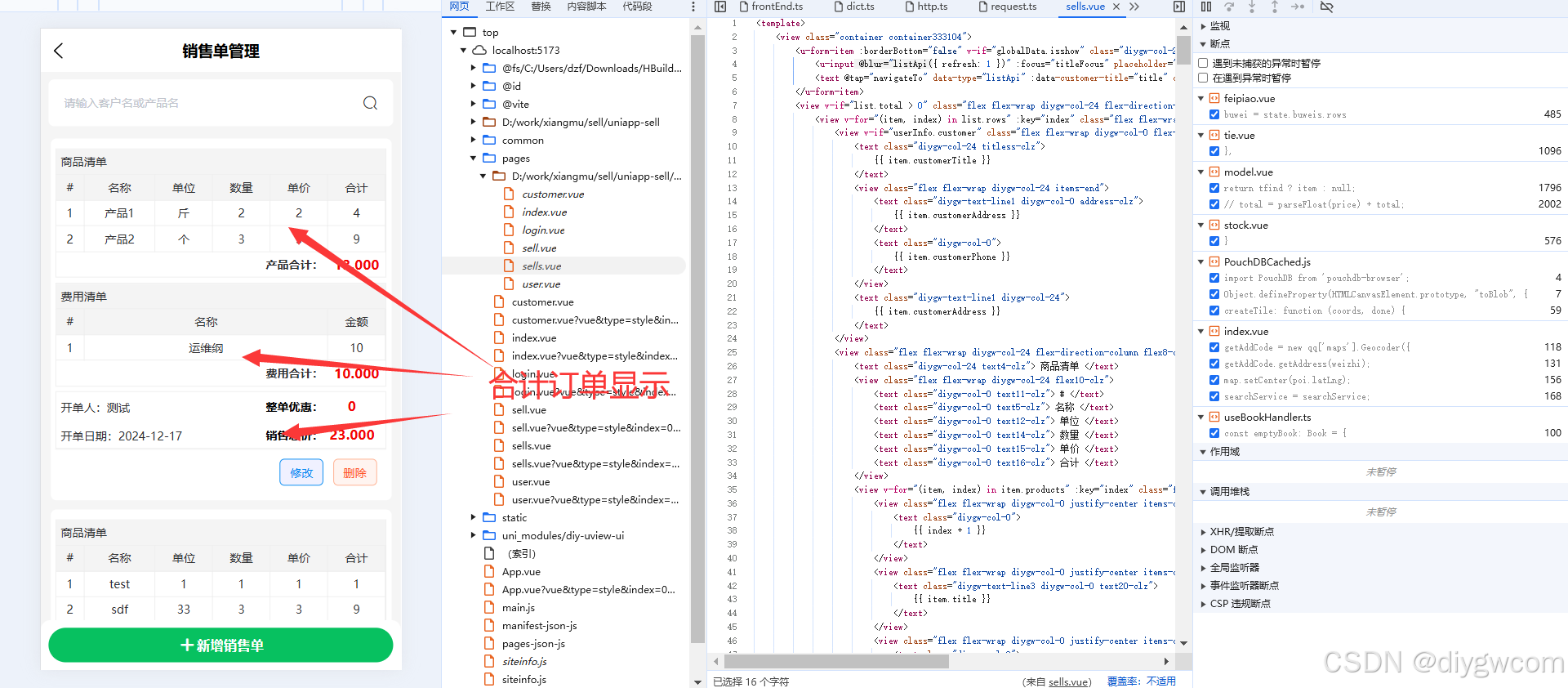Image resolution: width=1568 pixels, height=688 pixels.
Task: Toggle the navigator sidebar icon
Action: tap(720, 7)
